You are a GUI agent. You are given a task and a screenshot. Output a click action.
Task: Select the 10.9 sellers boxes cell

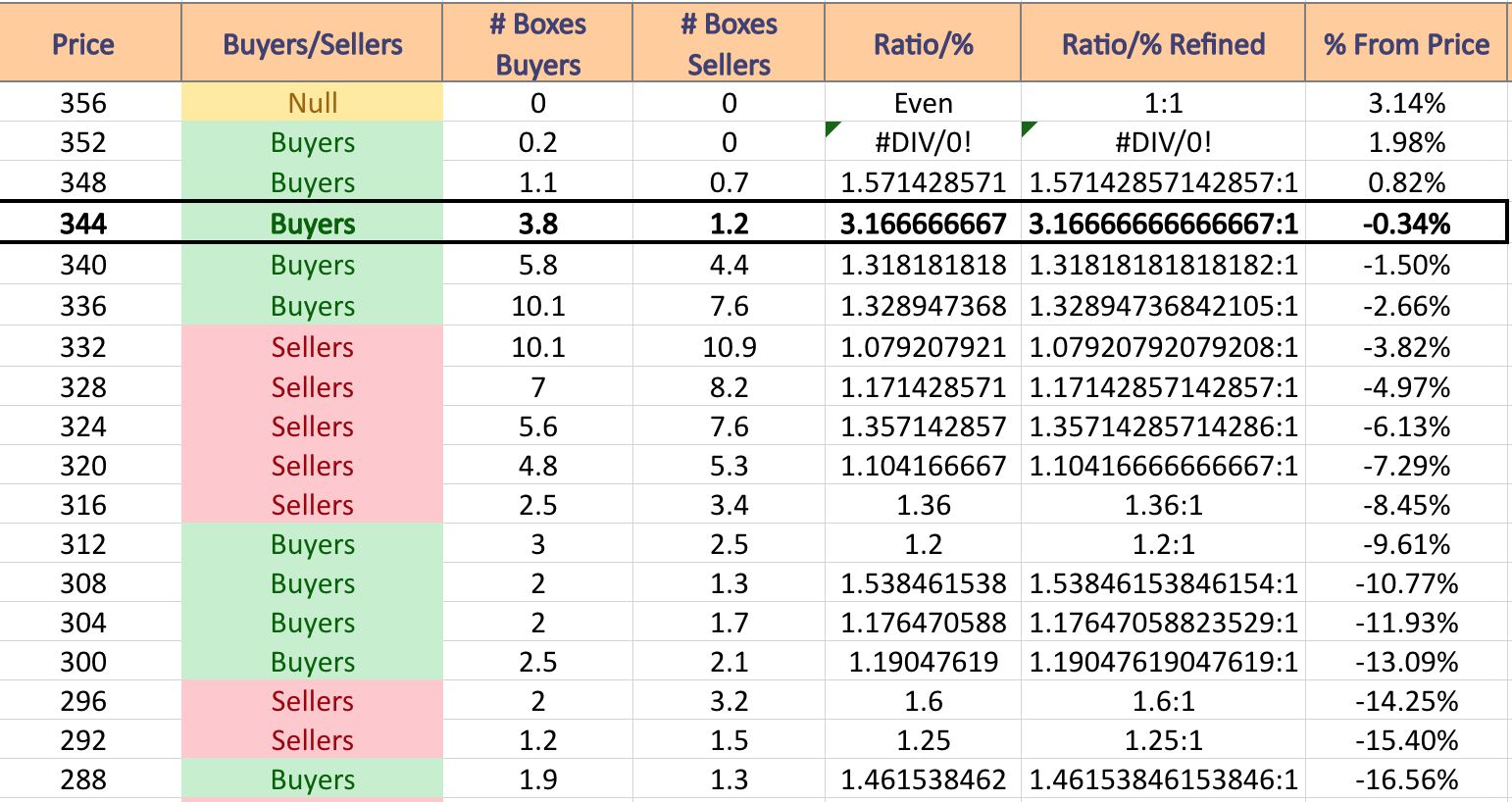coord(729,347)
